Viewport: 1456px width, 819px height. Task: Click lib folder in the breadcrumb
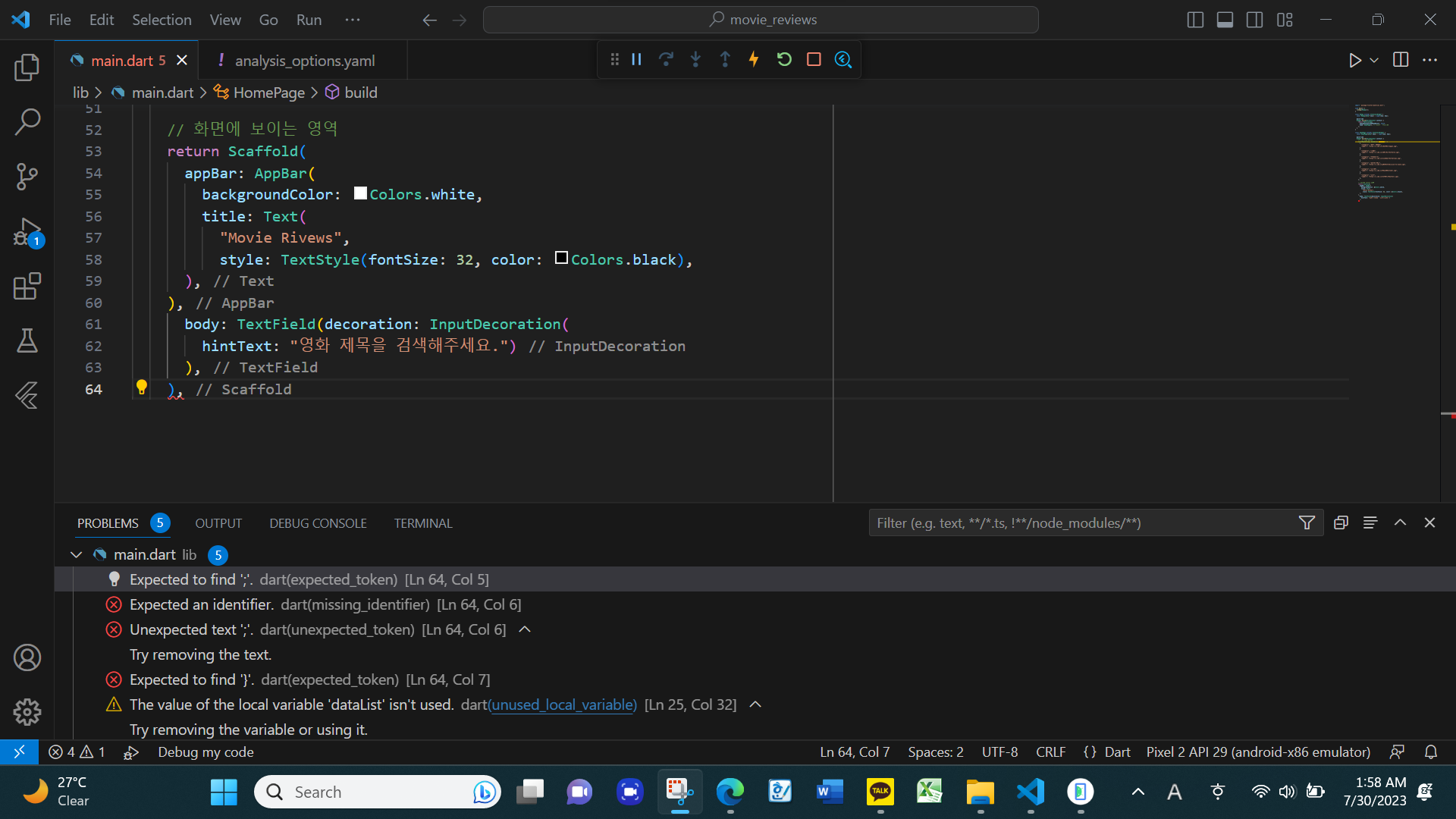coord(80,93)
